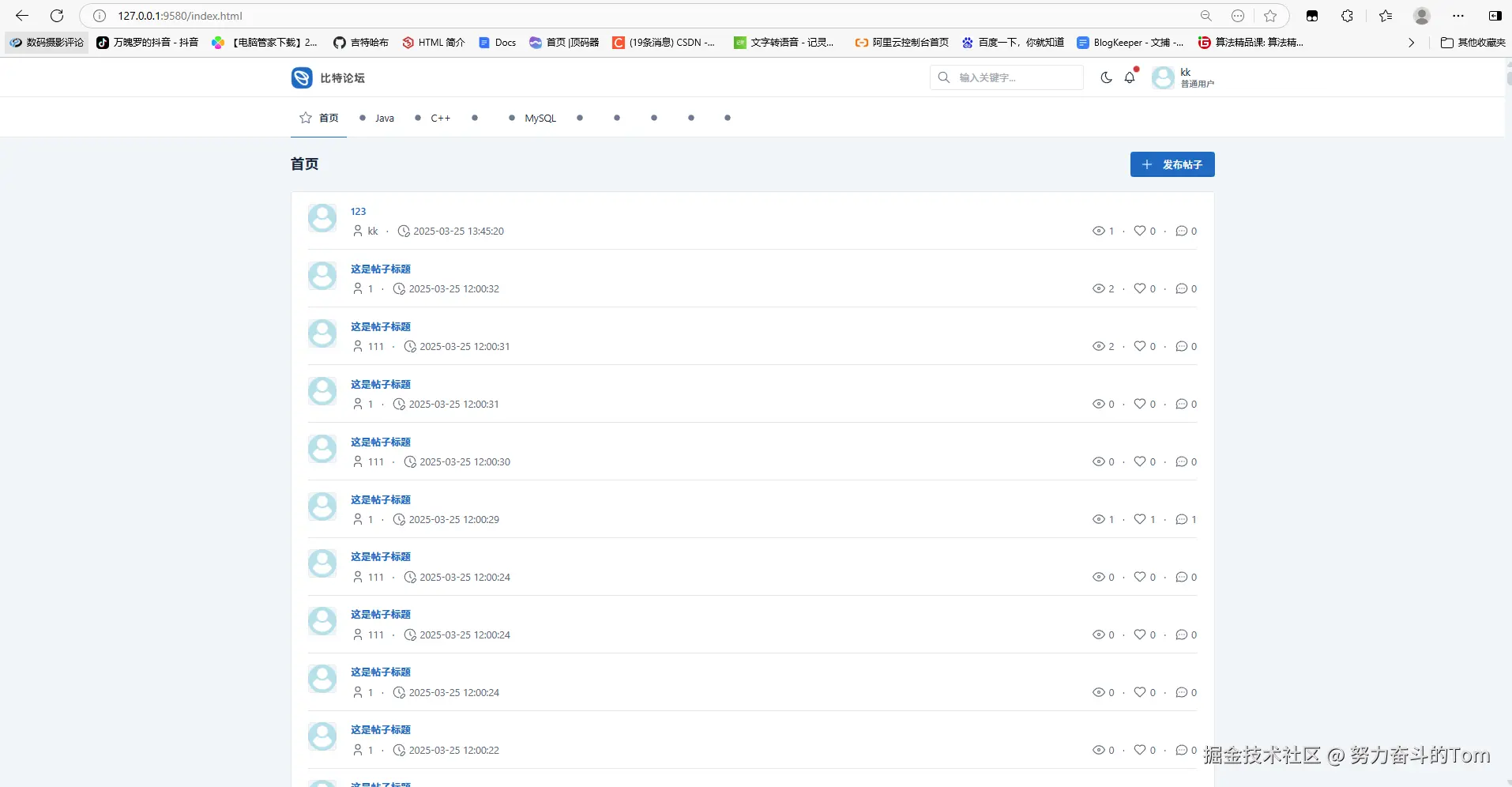Click author name kk on post 123
The height and width of the screenshot is (787, 1512).
(x=373, y=231)
